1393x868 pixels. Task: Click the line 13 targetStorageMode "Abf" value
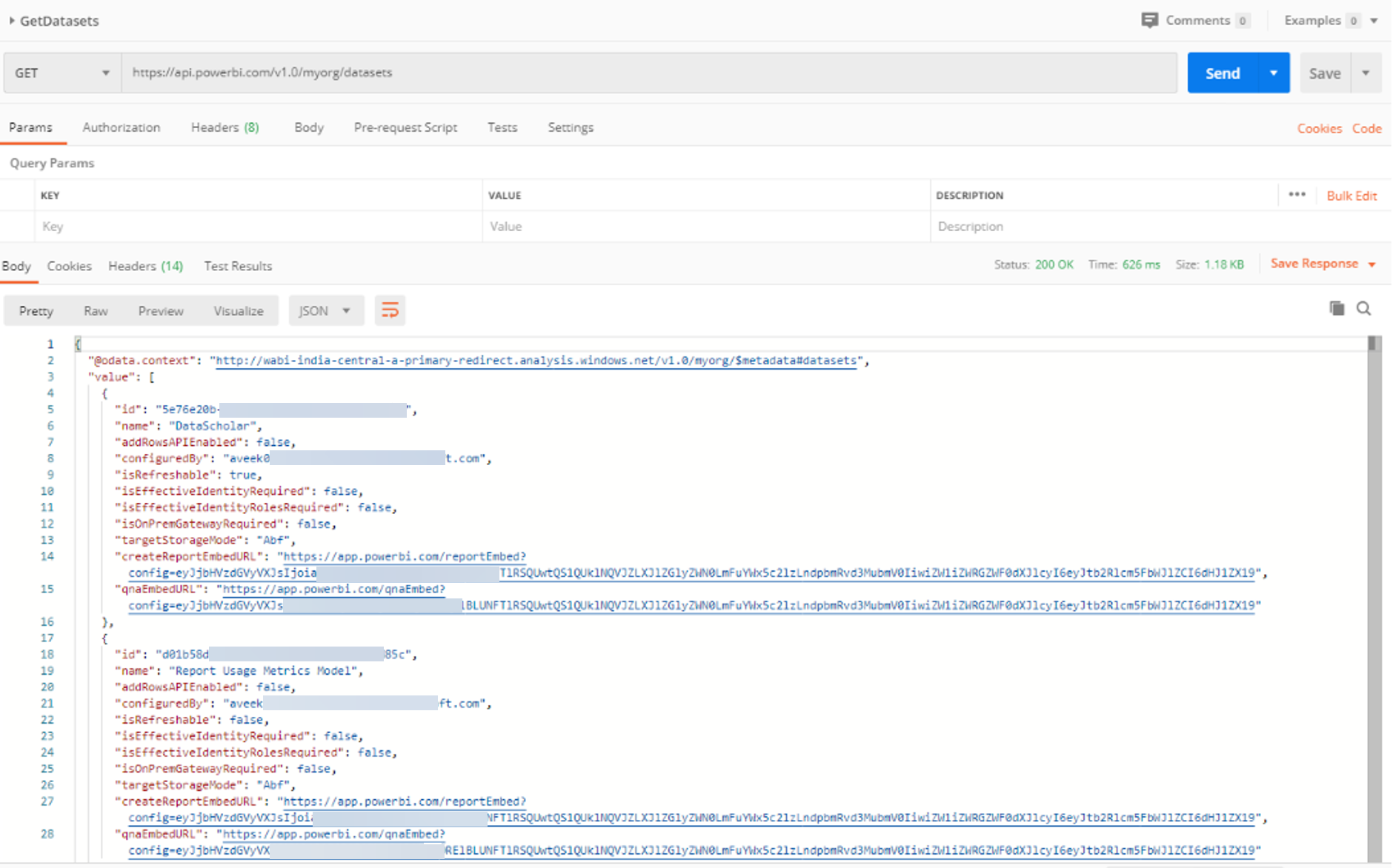pos(274,540)
